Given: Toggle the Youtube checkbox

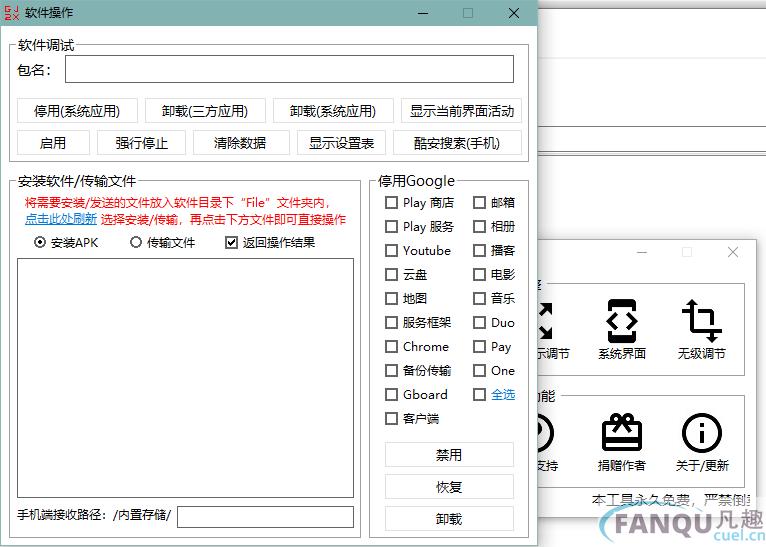Looking at the screenshot, I should (391, 250).
